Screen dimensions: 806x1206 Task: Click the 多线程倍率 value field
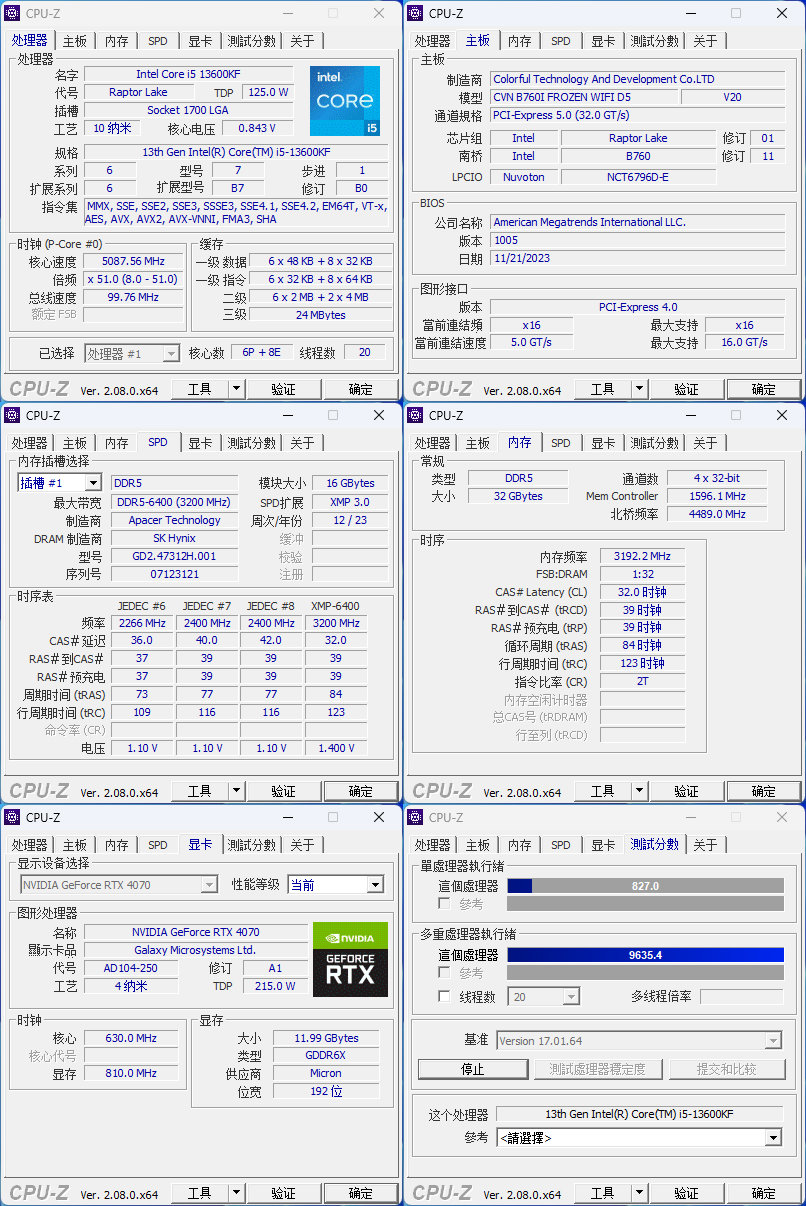(741, 997)
